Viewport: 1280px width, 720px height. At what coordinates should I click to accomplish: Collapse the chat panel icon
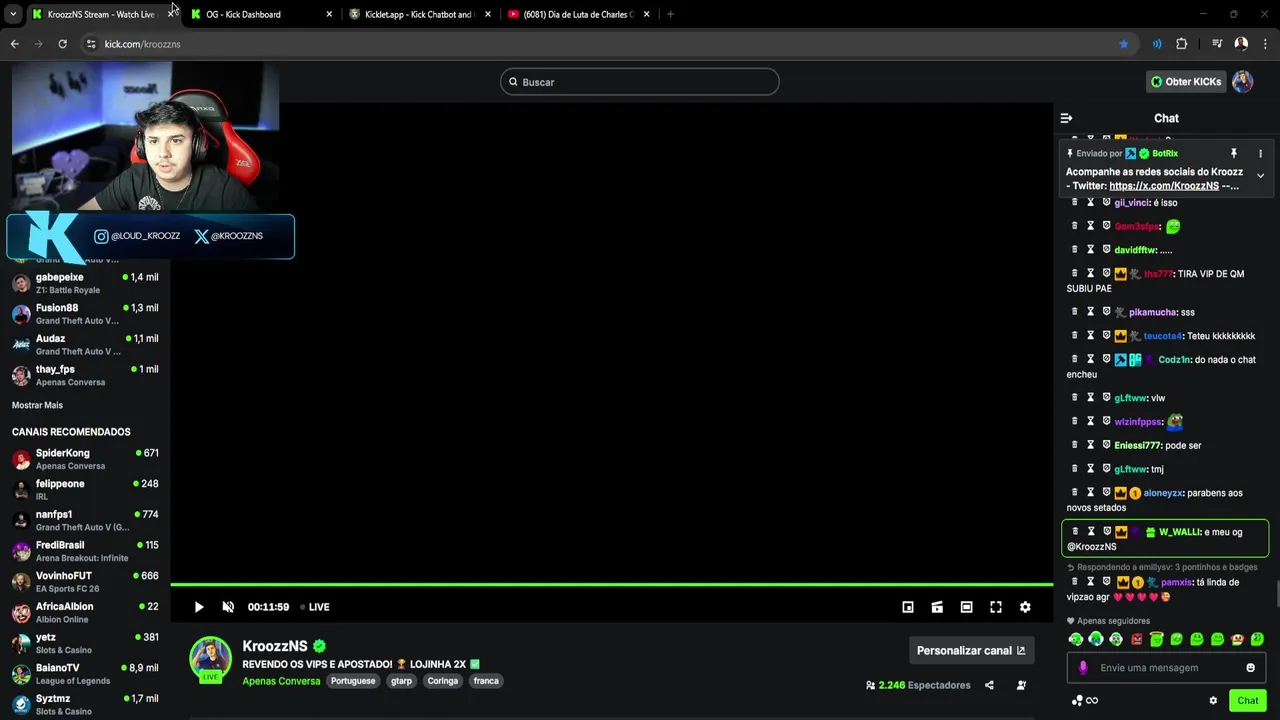pos(1066,118)
